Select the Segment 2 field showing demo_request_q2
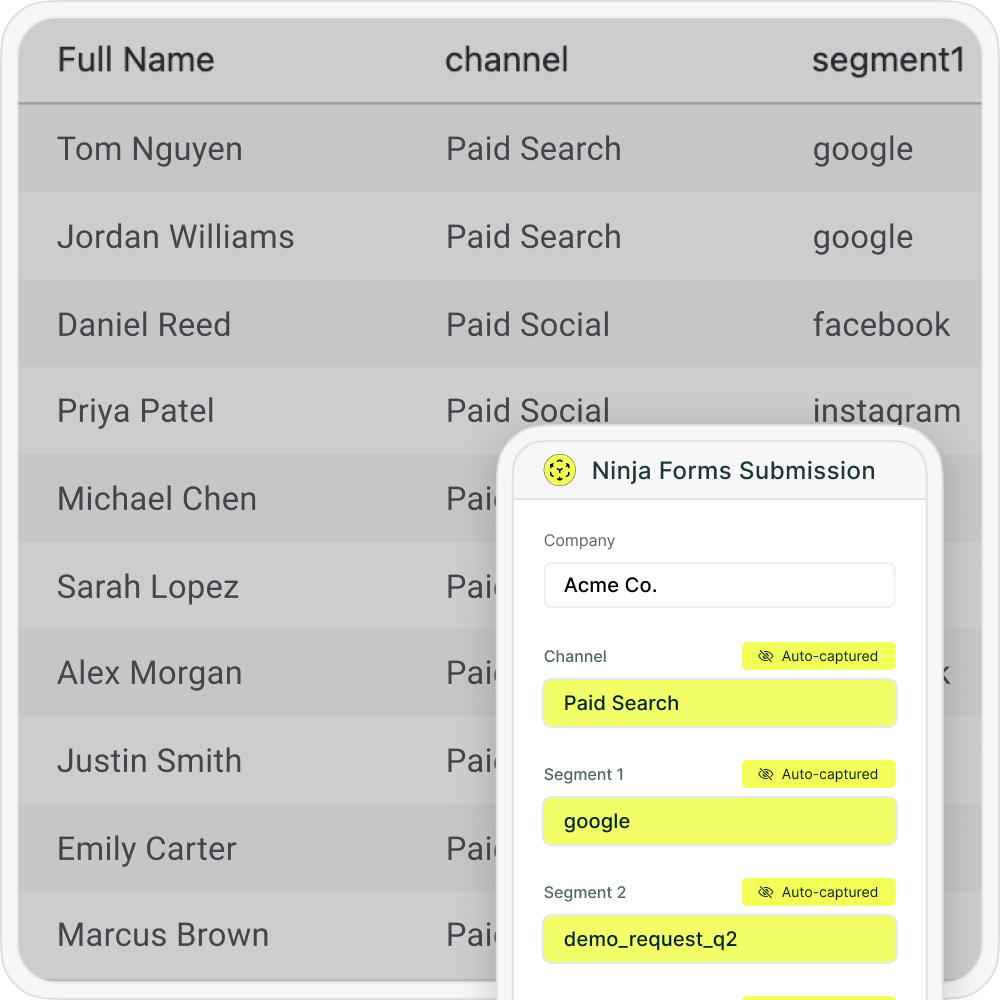Image resolution: width=1000 pixels, height=1000 pixels. point(719,939)
